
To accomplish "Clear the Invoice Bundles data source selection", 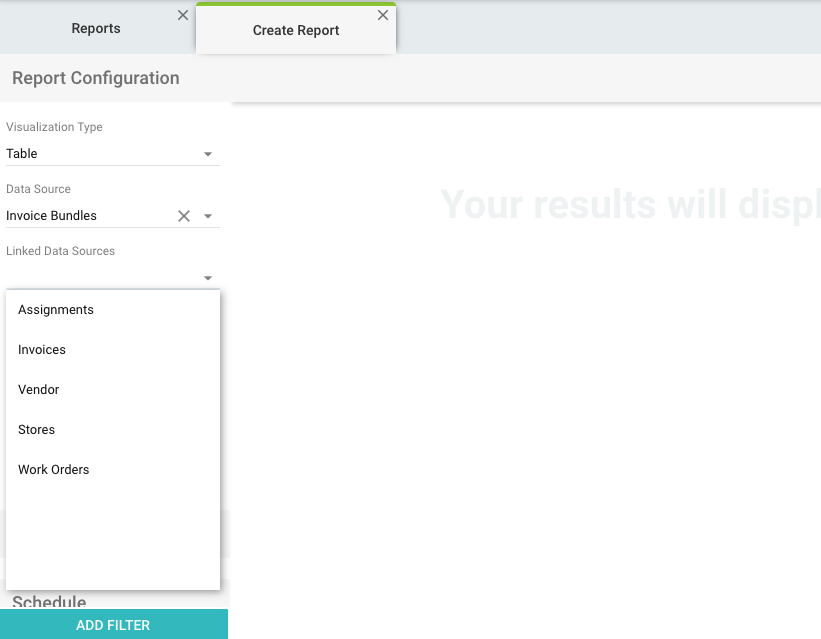I will click(184, 216).
